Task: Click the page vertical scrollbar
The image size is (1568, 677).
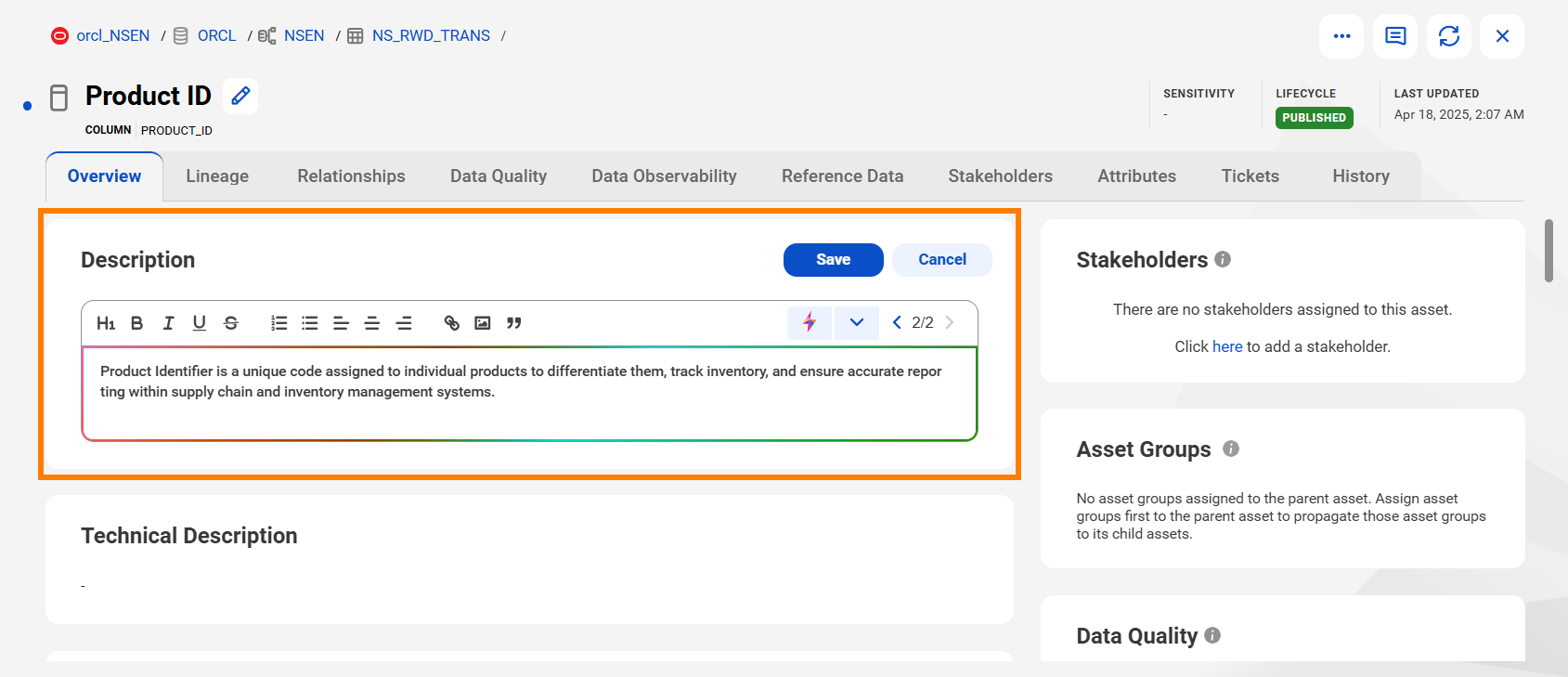Action: pyautogui.click(x=1549, y=251)
